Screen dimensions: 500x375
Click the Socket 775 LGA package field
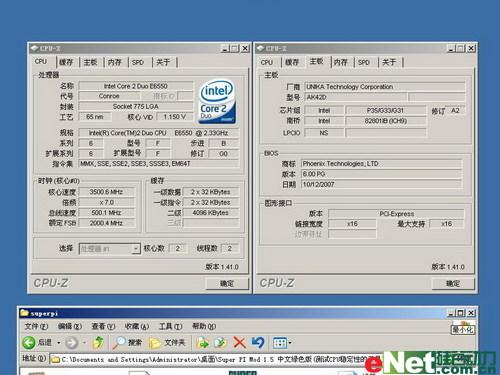click(136, 106)
